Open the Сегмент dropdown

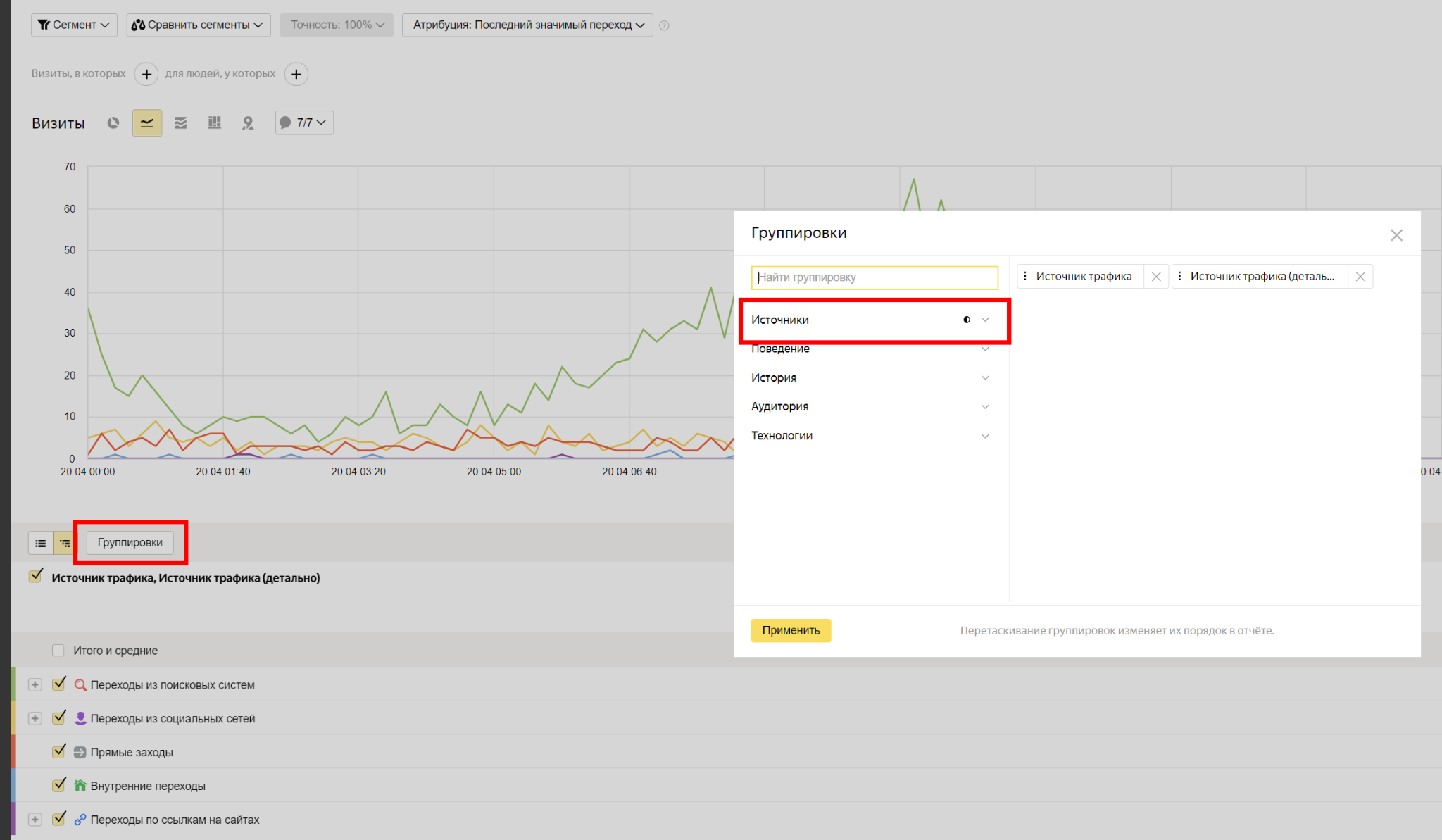74,25
